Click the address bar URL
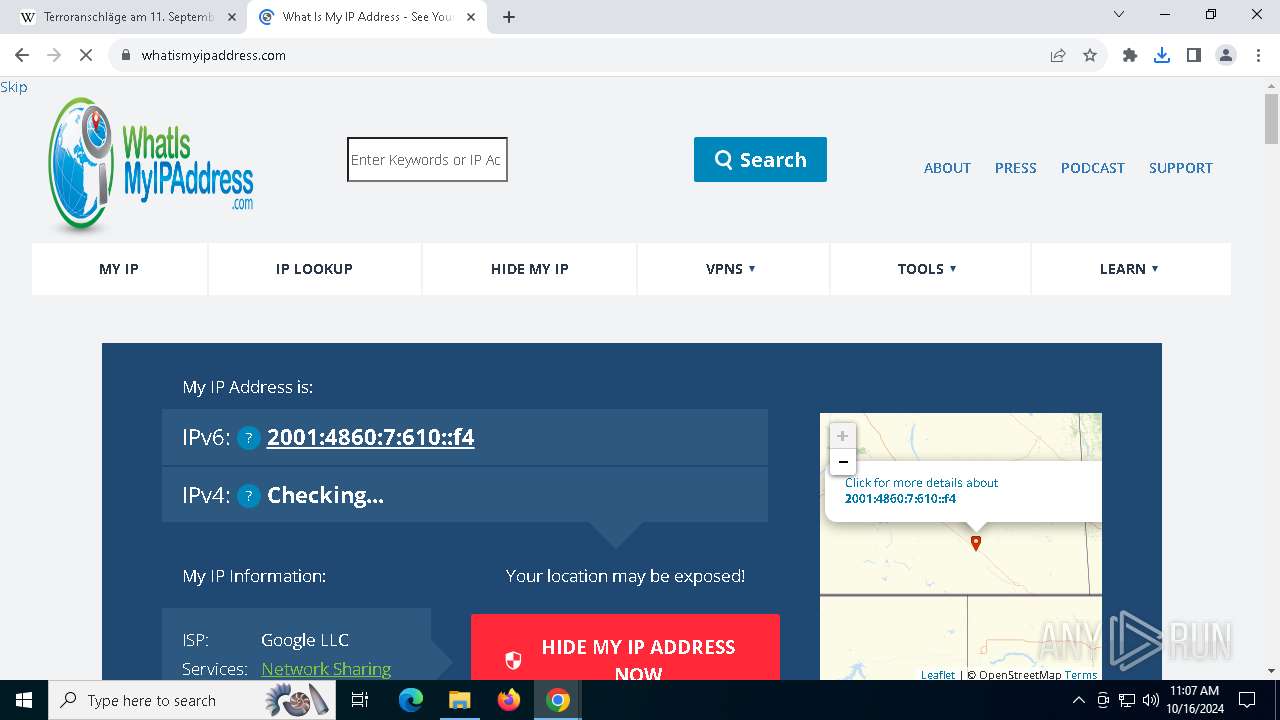1280x720 pixels. pos(214,55)
